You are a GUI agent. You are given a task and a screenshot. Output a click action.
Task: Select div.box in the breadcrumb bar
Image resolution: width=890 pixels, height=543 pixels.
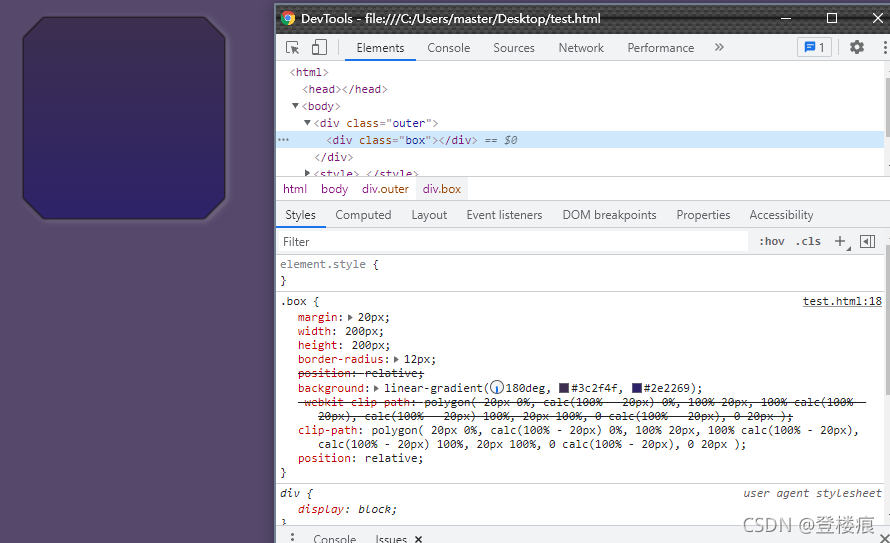coord(442,189)
